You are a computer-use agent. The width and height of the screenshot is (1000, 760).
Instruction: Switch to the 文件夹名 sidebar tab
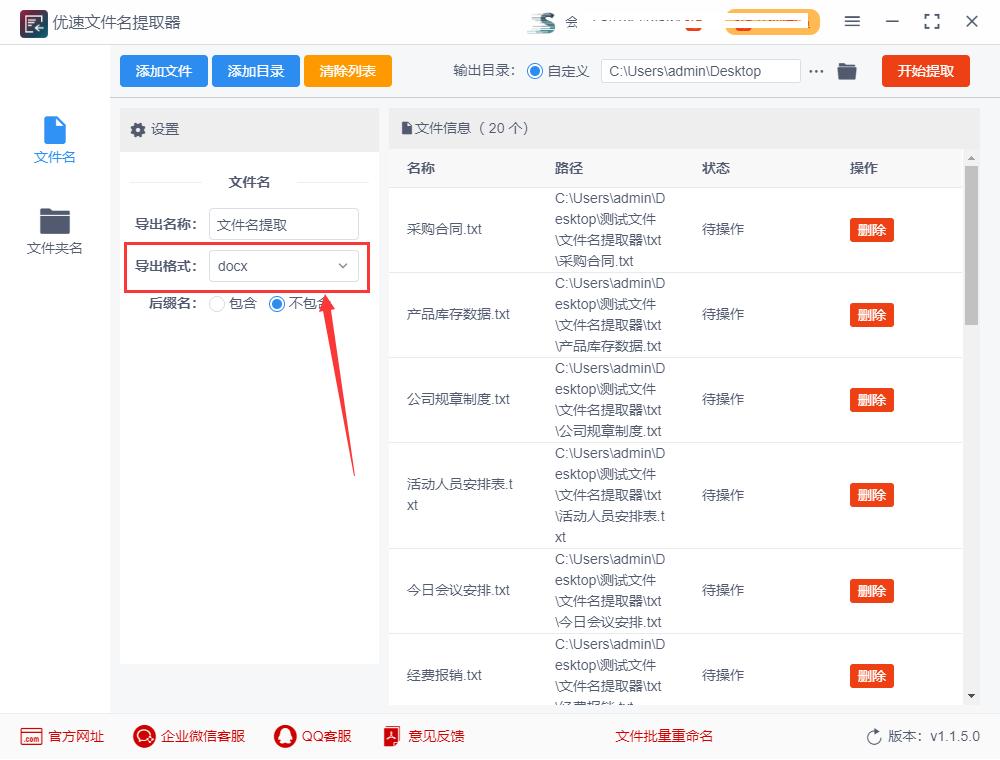click(54, 232)
